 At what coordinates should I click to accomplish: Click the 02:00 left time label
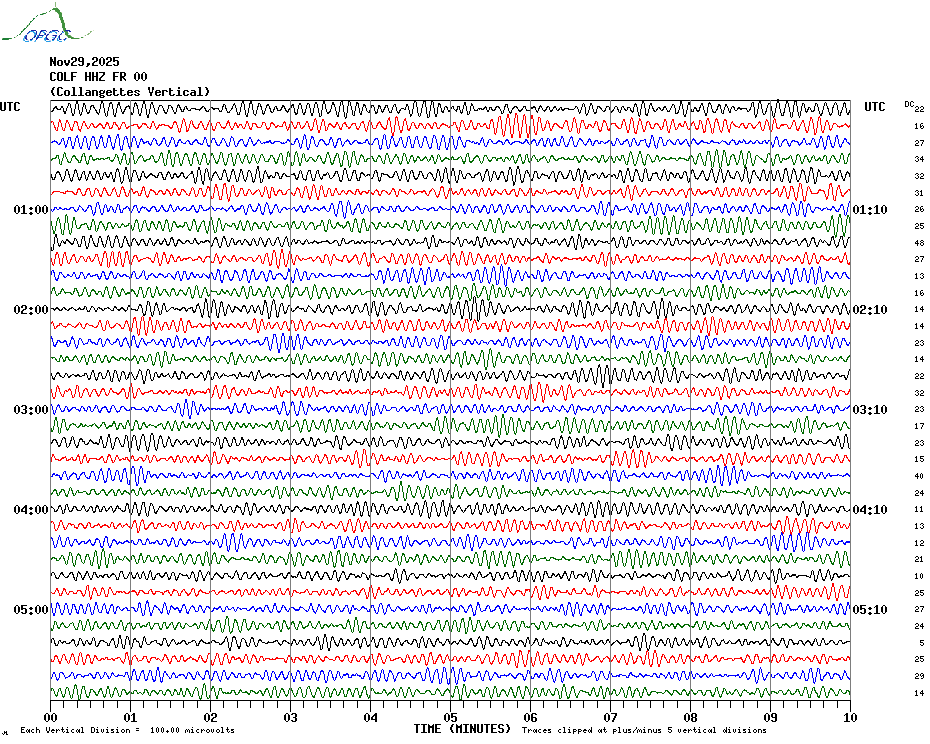[31, 310]
